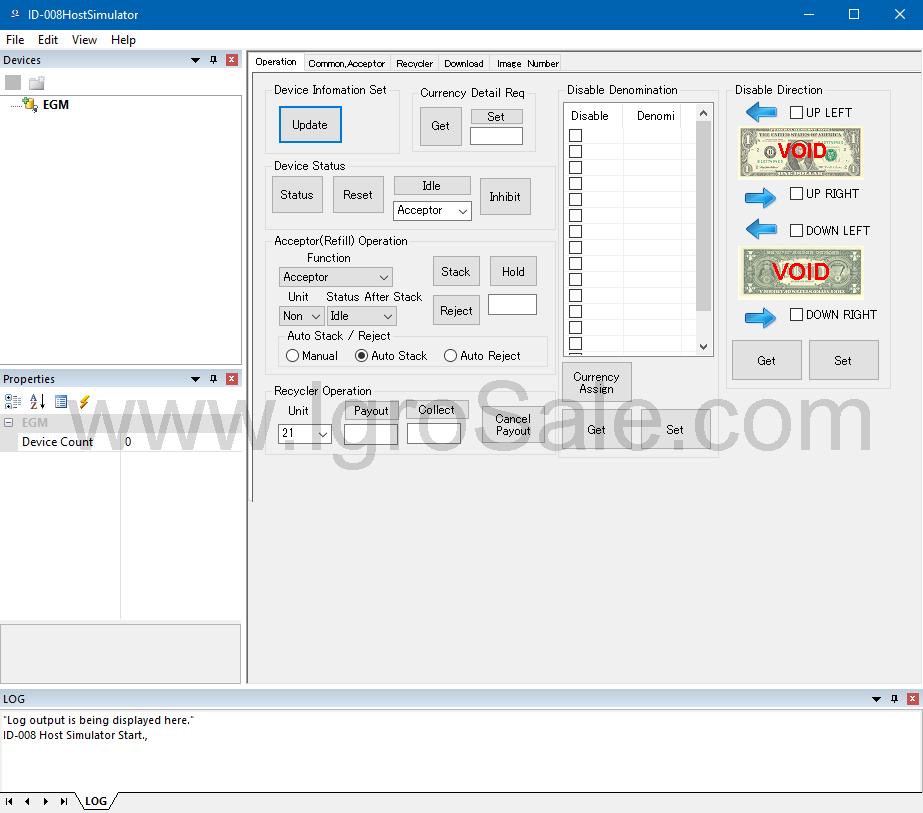Sort properties alphabetically with A-Z icon

click(x=37, y=402)
